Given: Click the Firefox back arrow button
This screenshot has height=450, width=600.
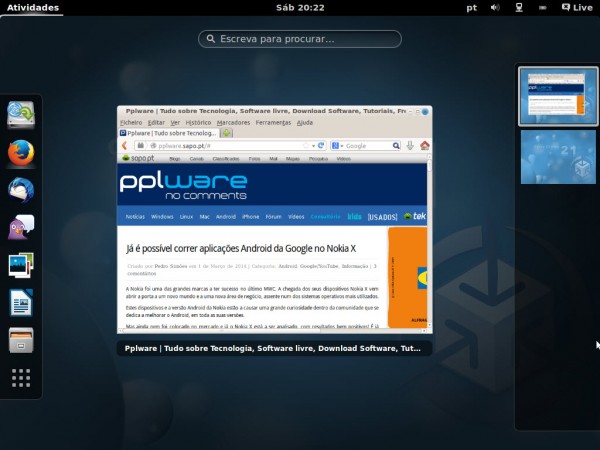Looking at the screenshot, I should pos(124,145).
